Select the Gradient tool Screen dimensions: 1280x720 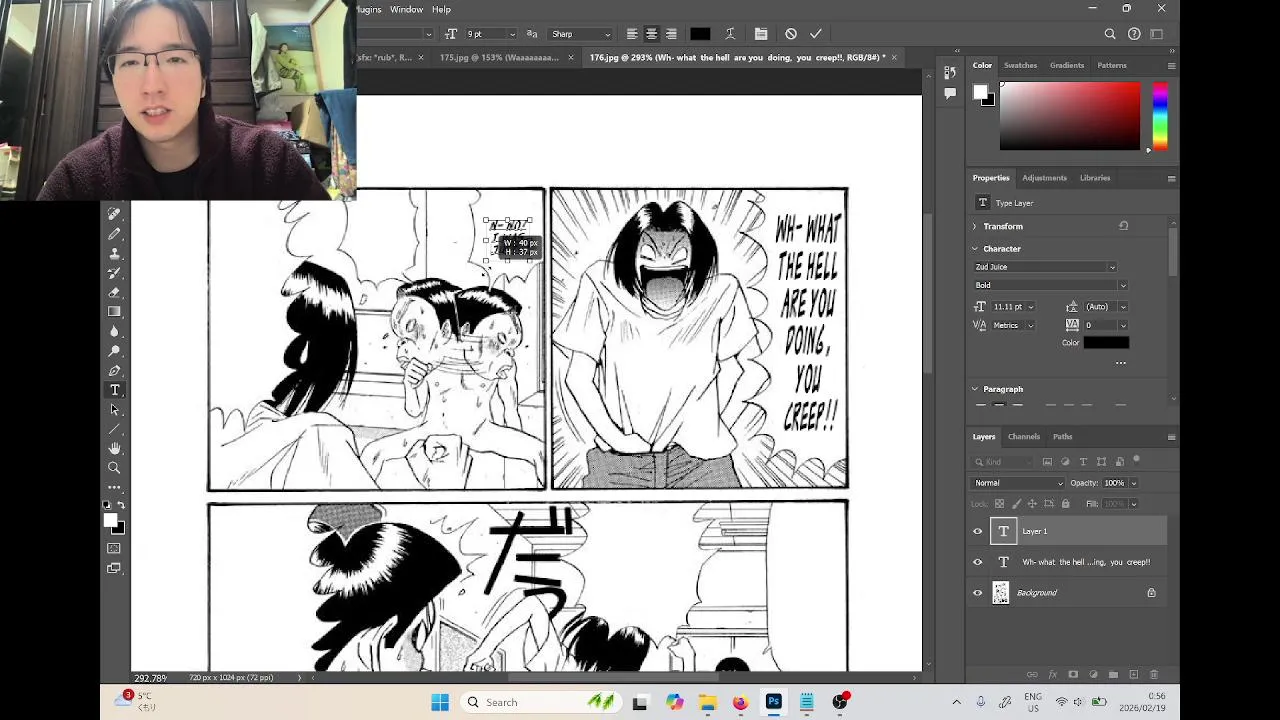coord(114,311)
